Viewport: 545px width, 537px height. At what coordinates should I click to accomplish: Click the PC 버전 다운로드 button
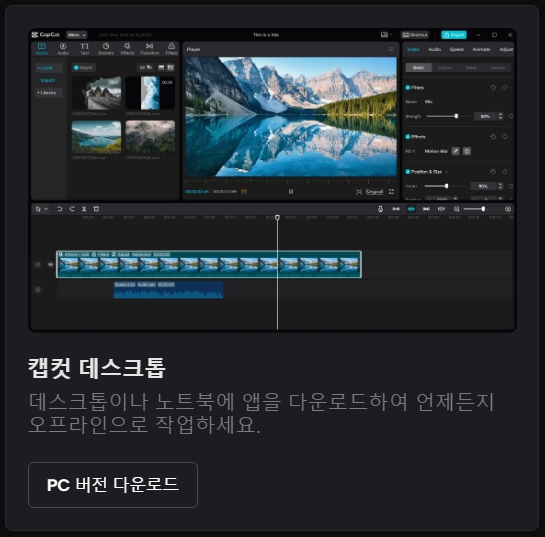pos(113,485)
